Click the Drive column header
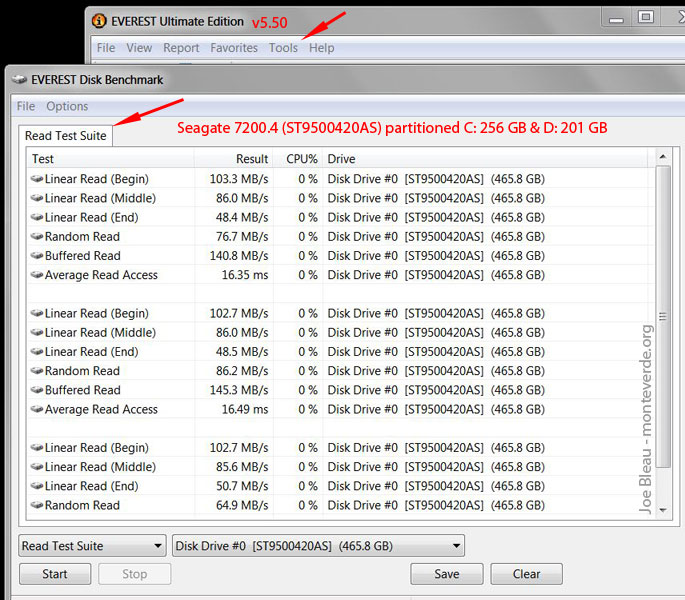685x600 pixels. click(x=485, y=159)
